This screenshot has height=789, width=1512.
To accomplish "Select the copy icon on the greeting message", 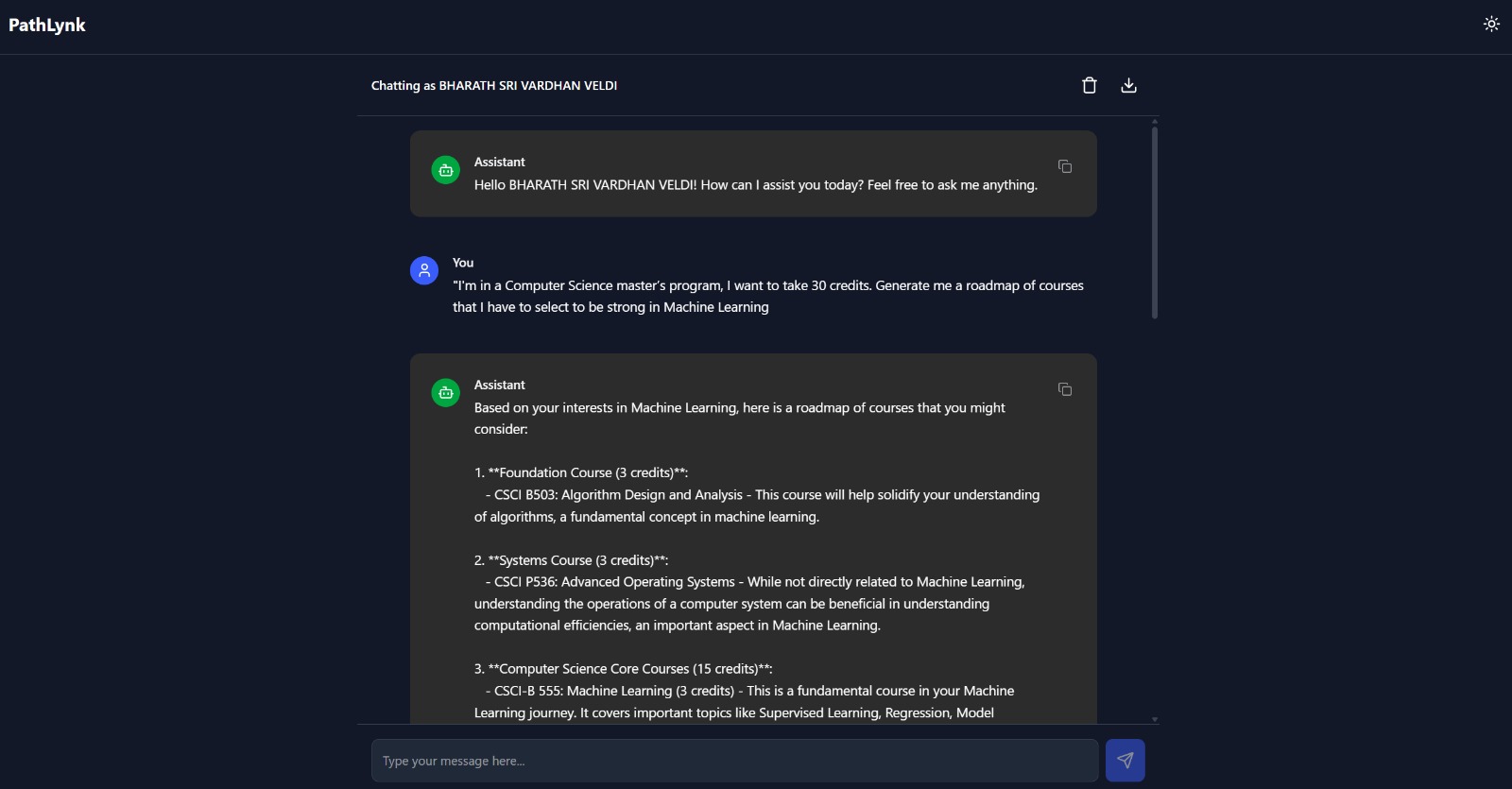I will coord(1065,166).
